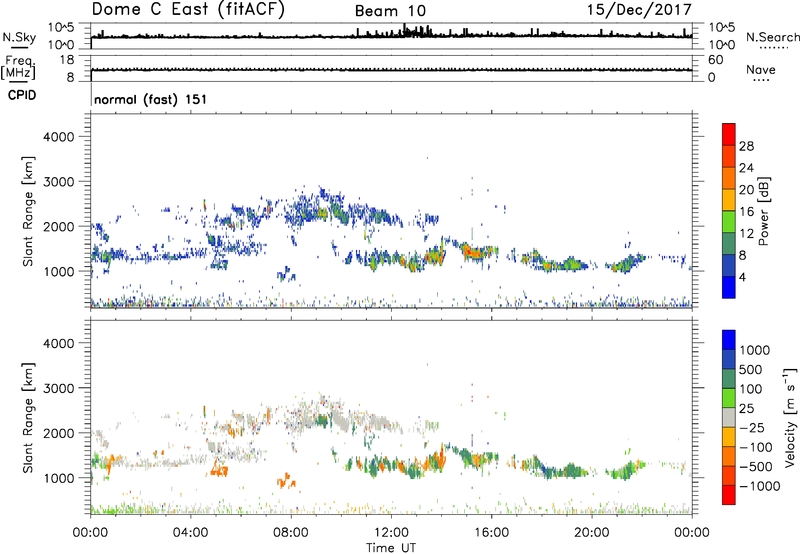Click the 'Nave' legend label

(761, 69)
